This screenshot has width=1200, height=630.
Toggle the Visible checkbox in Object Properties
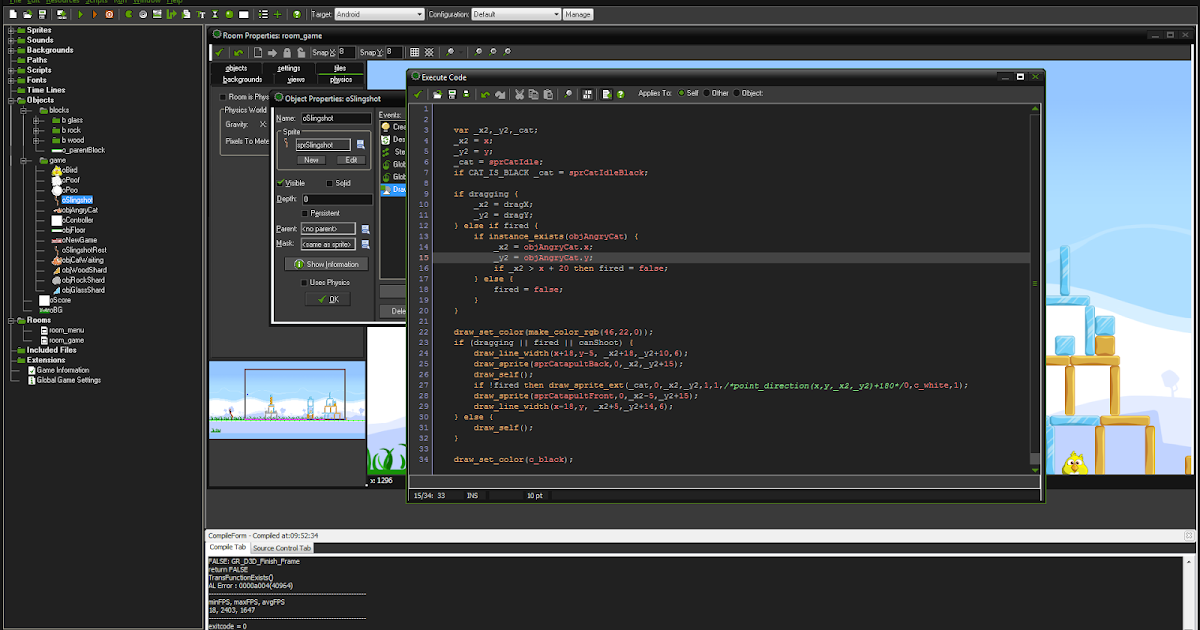pos(281,183)
